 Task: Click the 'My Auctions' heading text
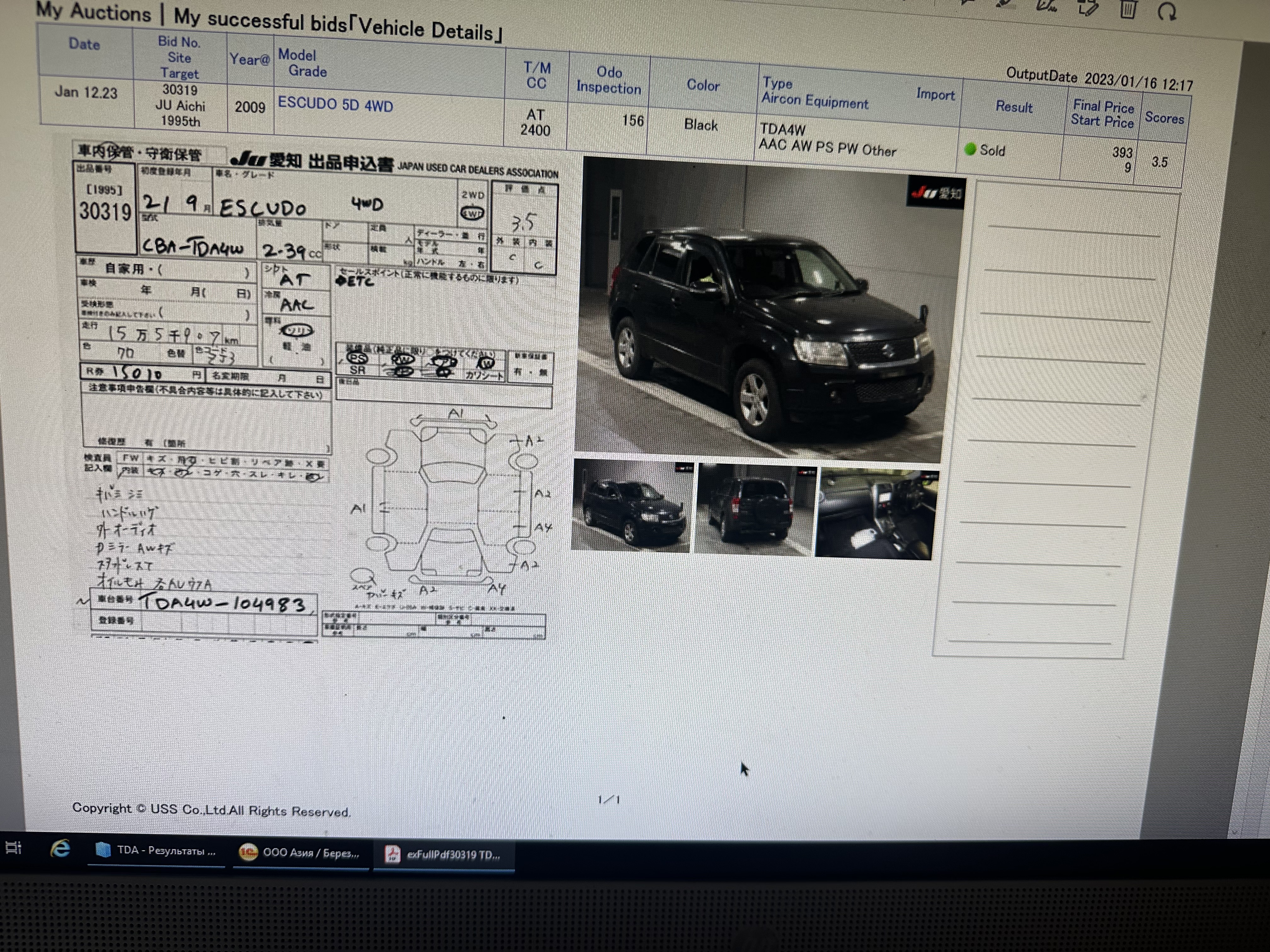click(x=93, y=11)
